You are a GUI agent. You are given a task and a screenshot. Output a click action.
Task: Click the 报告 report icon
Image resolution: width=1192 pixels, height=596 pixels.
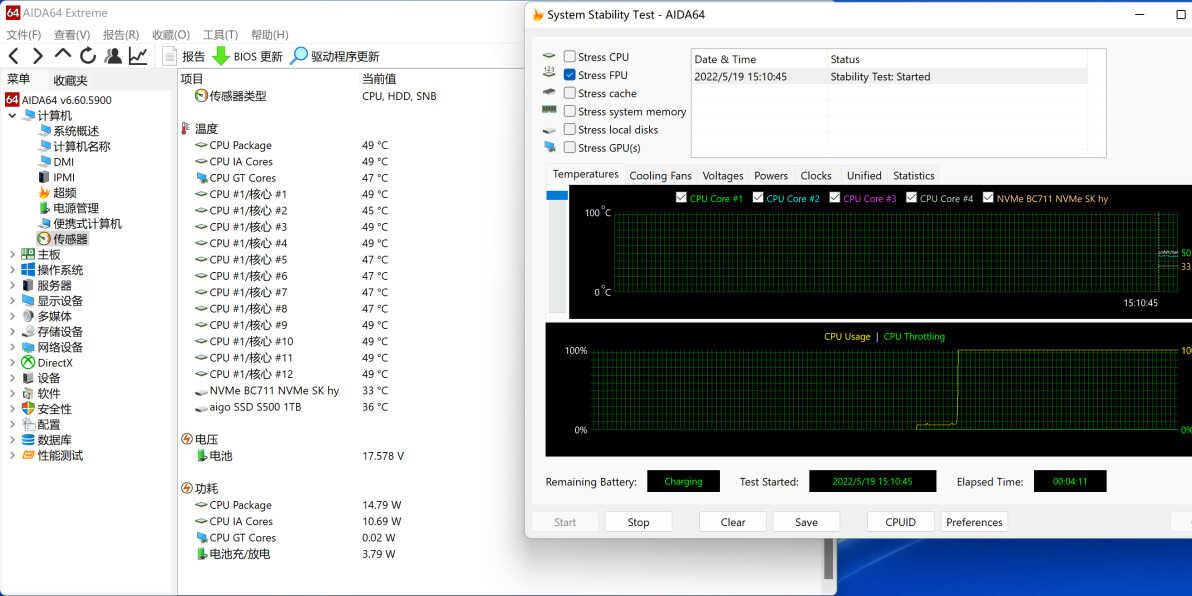[170, 56]
